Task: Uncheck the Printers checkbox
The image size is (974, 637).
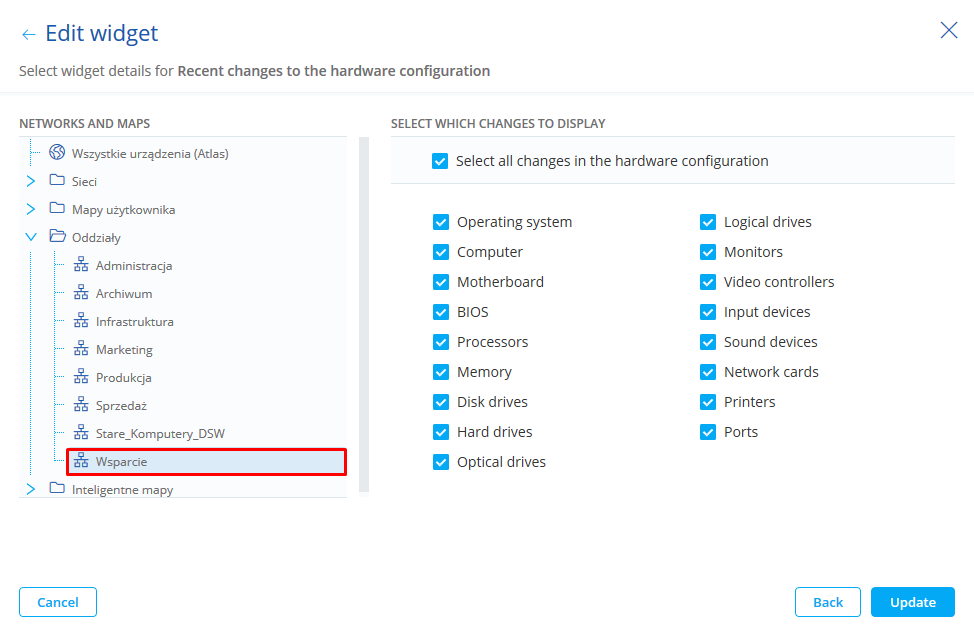Action: pyautogui.click(x=708, y=402)
